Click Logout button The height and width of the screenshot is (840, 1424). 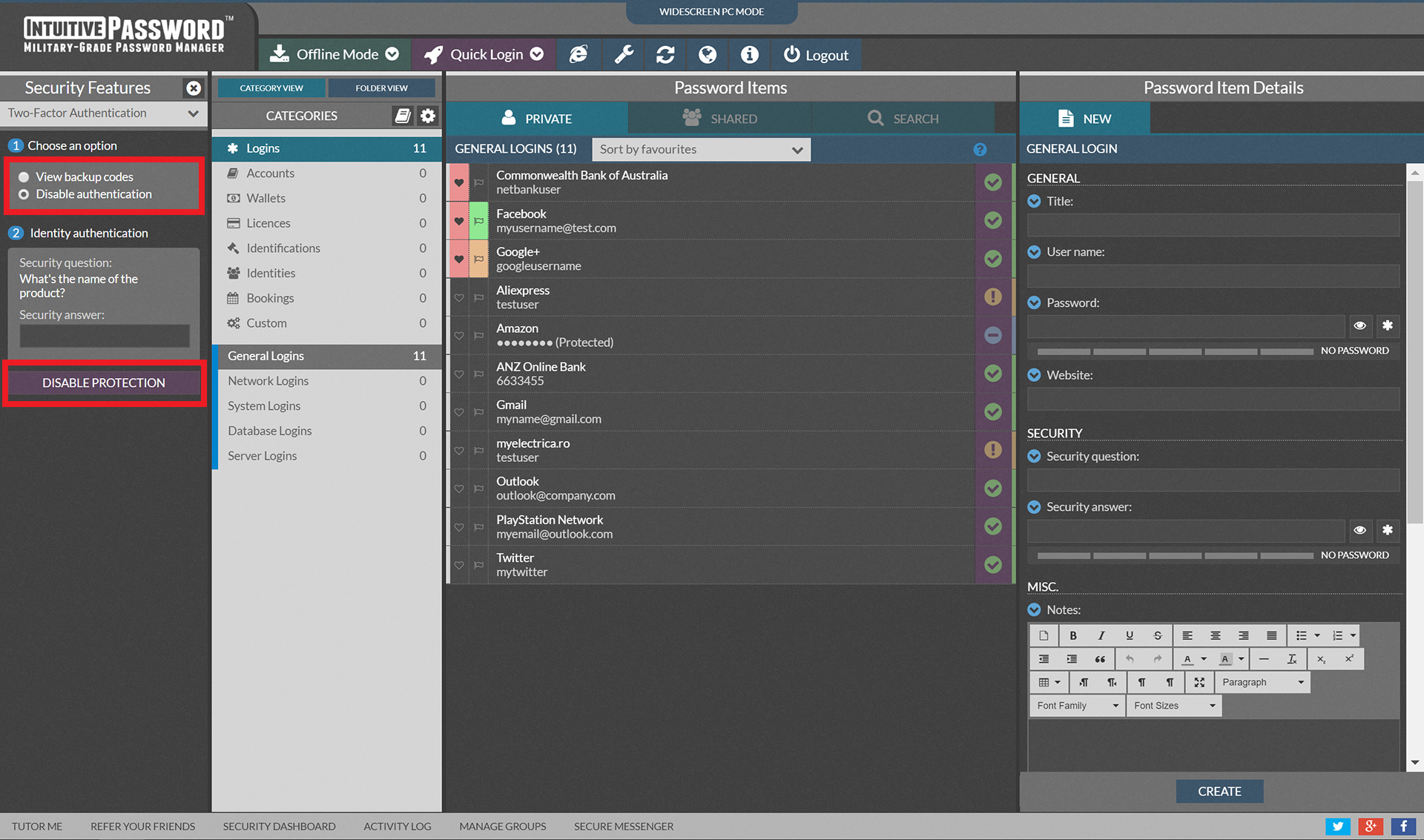click(x=816, y=54)
